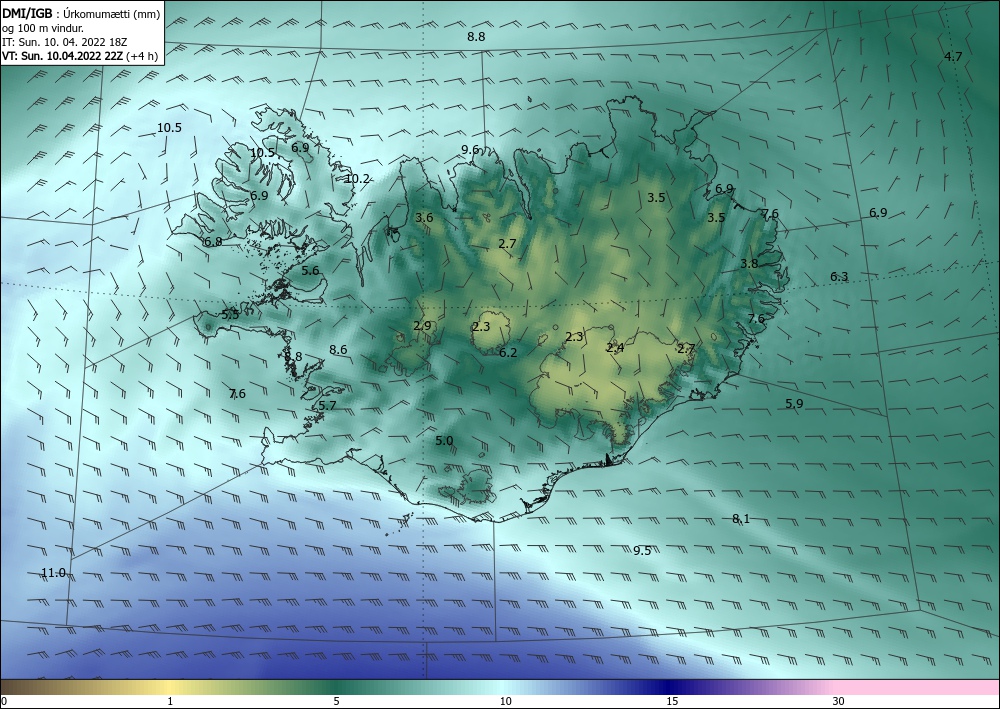
Task: Click the '15' tick label on the color scale
Action: point(672,701)
